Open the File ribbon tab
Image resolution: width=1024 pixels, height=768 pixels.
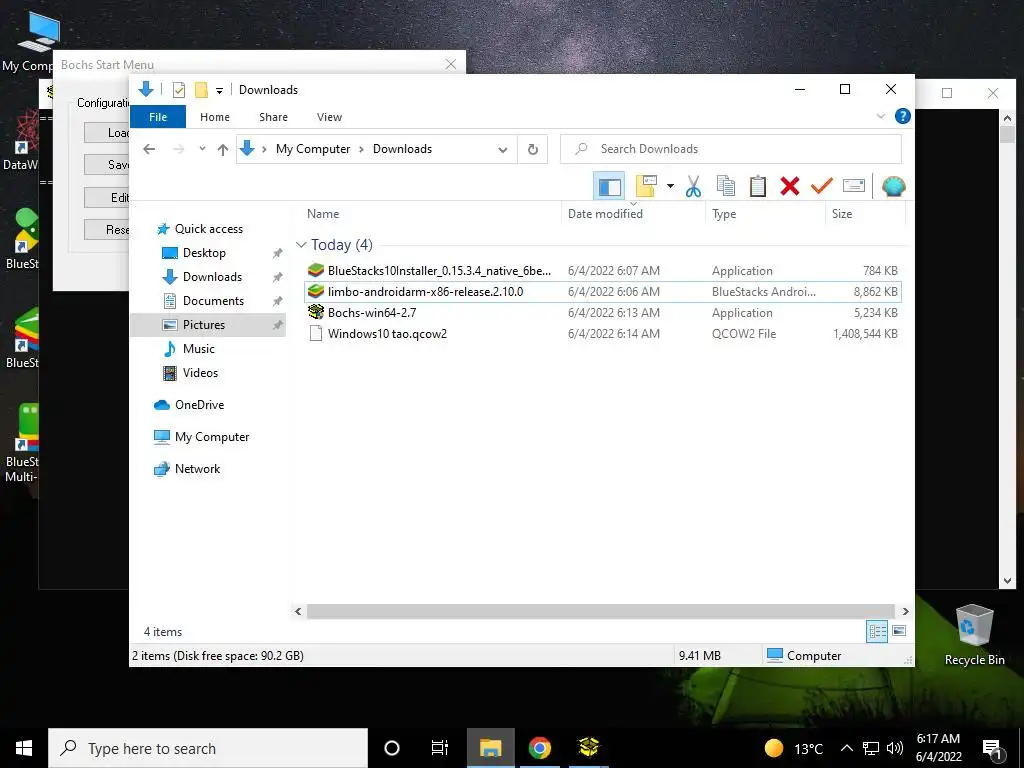(x=158, y=117)
